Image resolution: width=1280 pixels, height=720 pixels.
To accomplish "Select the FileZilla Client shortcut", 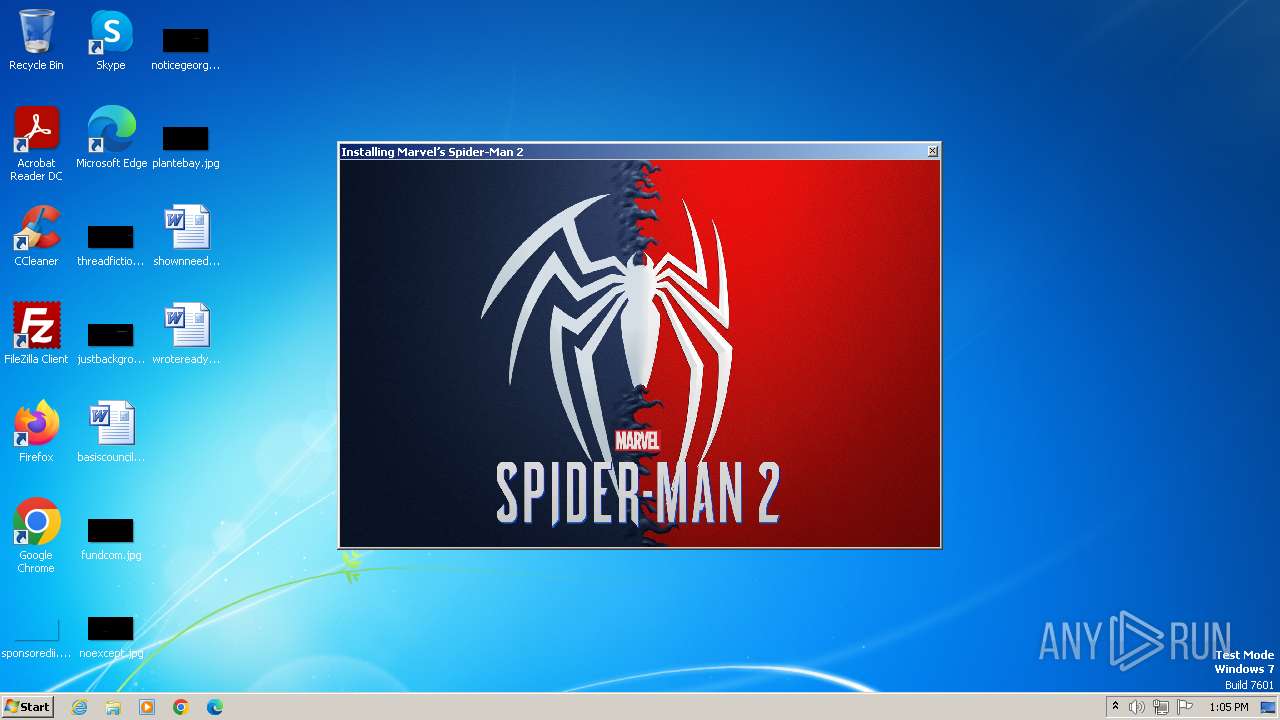I will point(36,334).
